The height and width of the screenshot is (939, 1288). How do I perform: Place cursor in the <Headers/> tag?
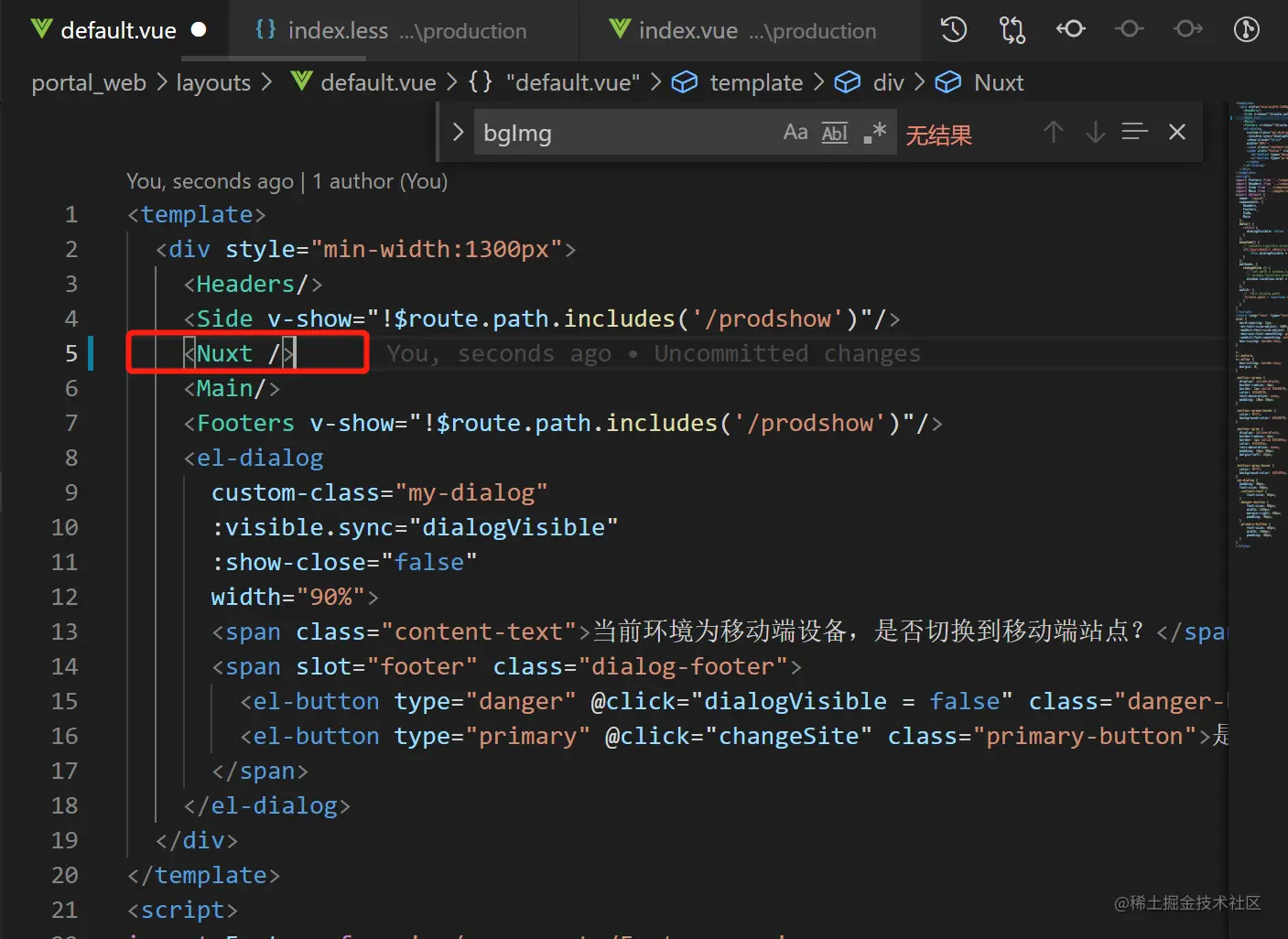pos(254,285)
